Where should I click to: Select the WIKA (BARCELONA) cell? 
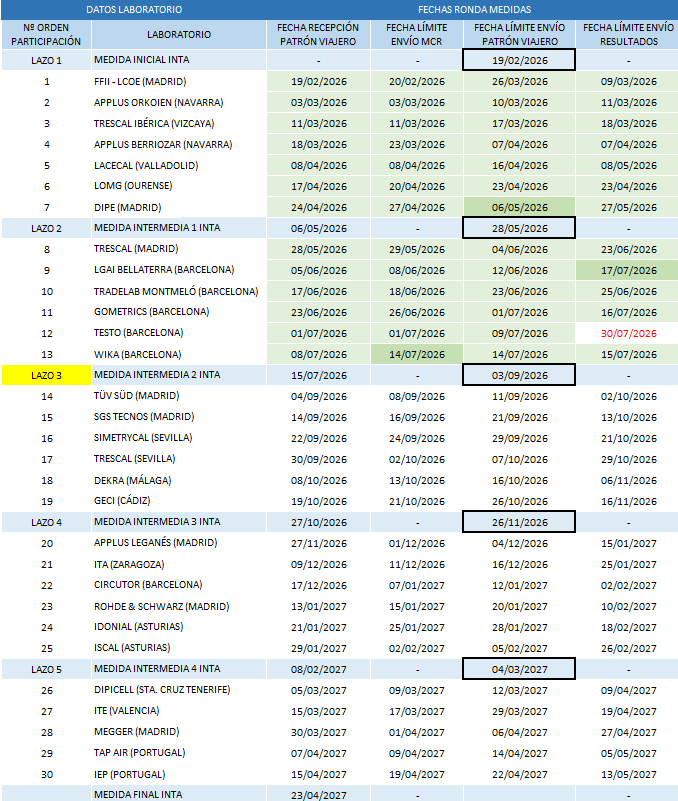179,354
